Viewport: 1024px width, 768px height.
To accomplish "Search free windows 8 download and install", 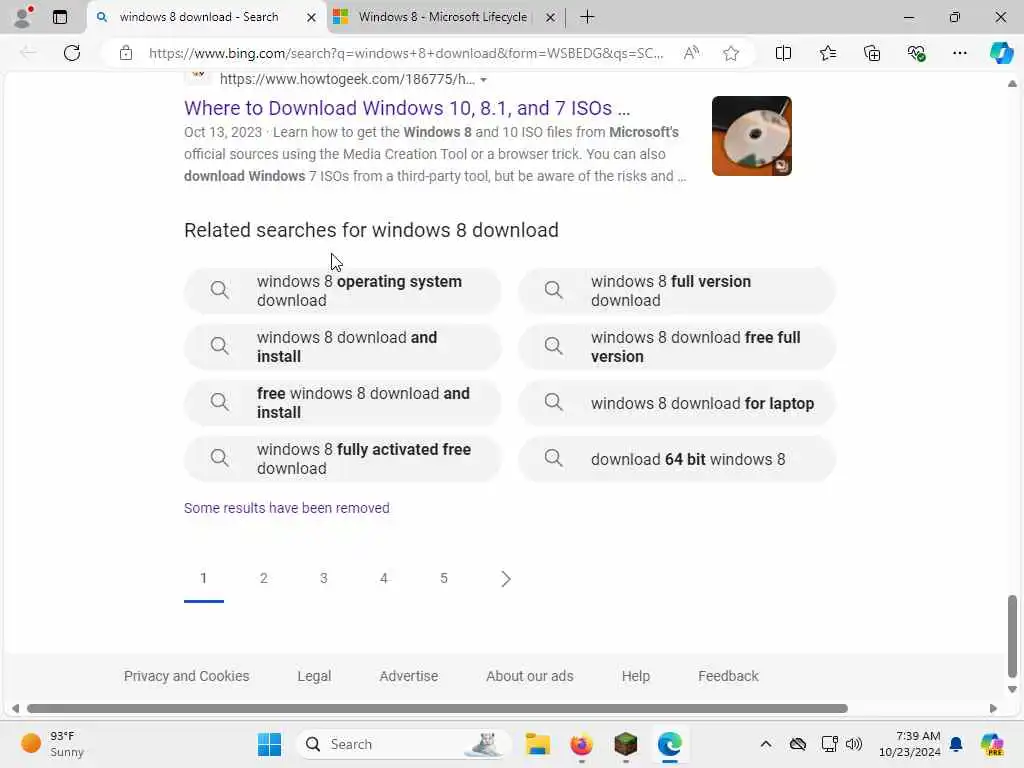I will pyautogui.click(x=343, y=403).
